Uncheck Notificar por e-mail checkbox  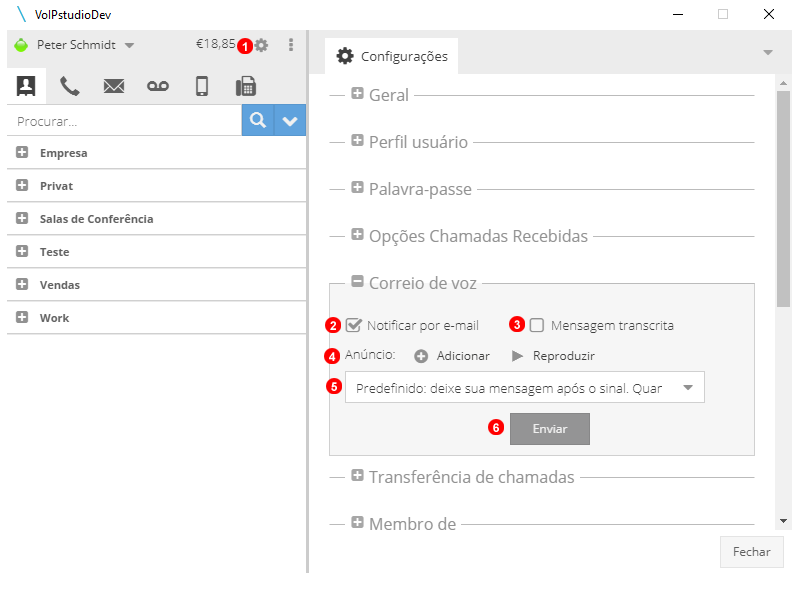pos(354,325)
